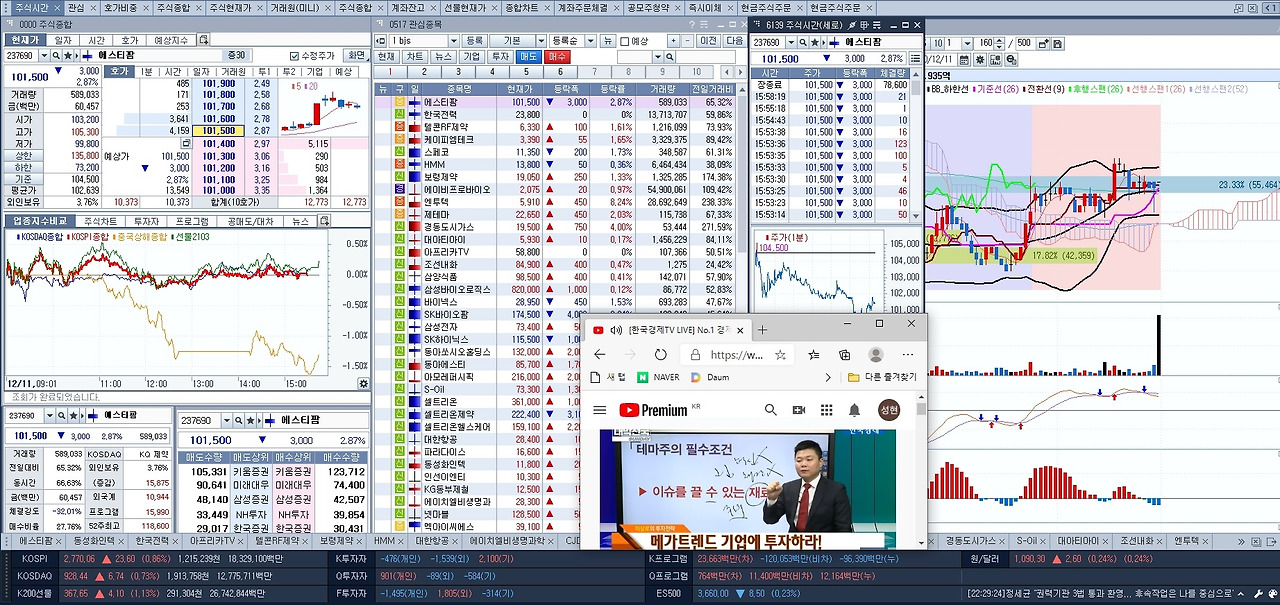1280x605 pixels.
Task: Click star favorite icon in 주식종합 panel
Action: [68, 56]
